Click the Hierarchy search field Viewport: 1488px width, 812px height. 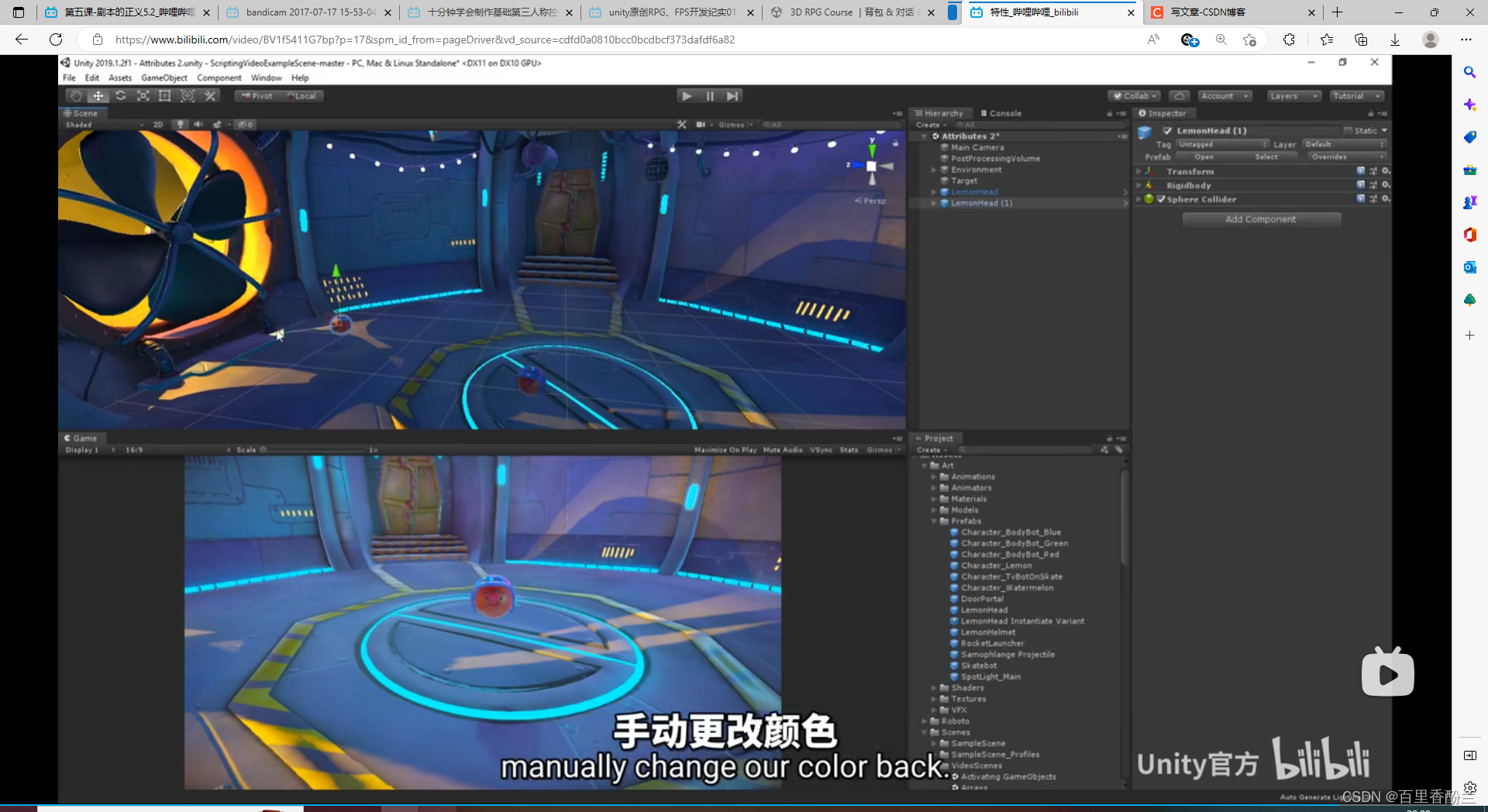tap(1038, 125)
